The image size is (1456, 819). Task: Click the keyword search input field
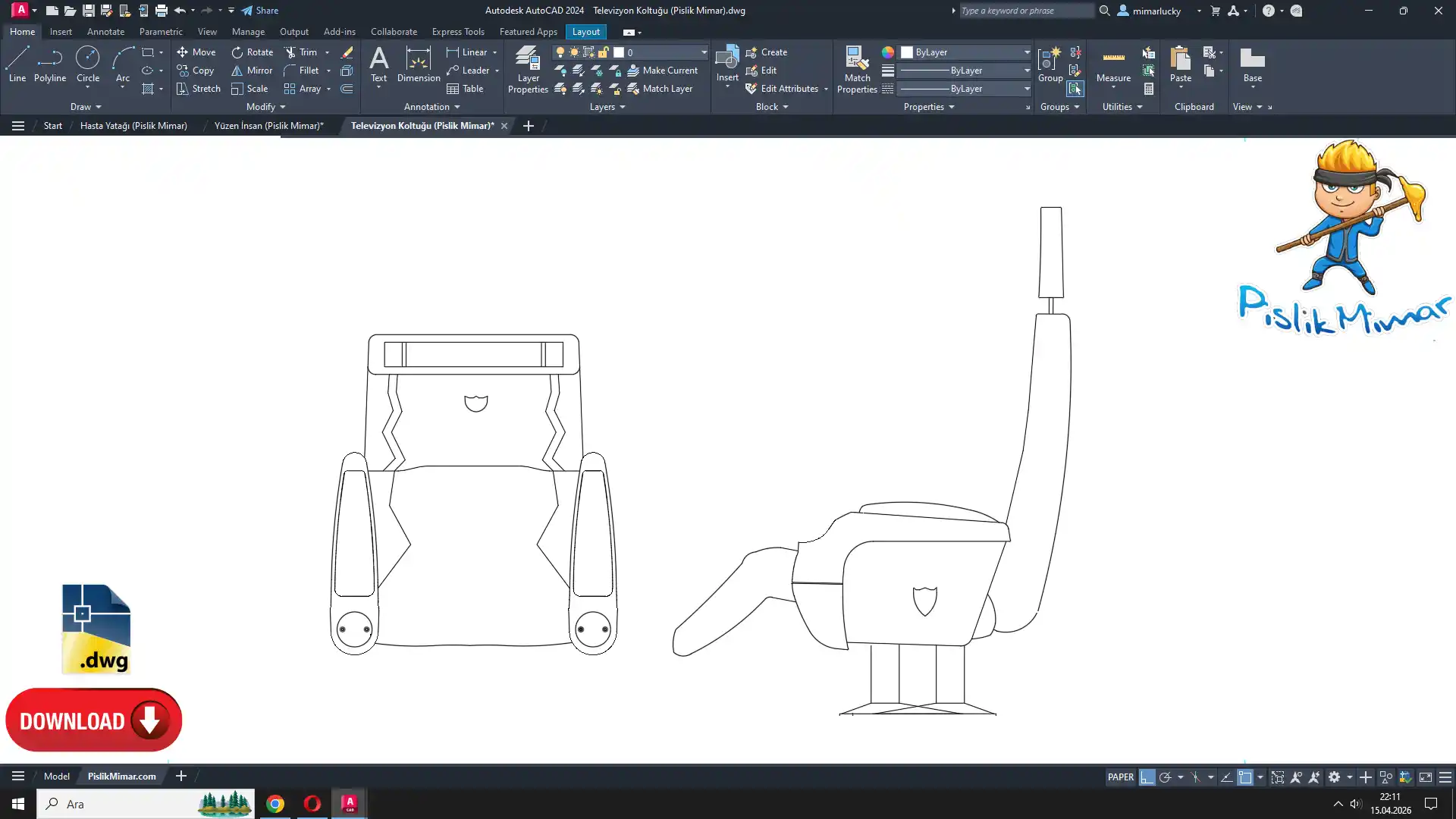pyautogui.click(x=1026, y=11)
